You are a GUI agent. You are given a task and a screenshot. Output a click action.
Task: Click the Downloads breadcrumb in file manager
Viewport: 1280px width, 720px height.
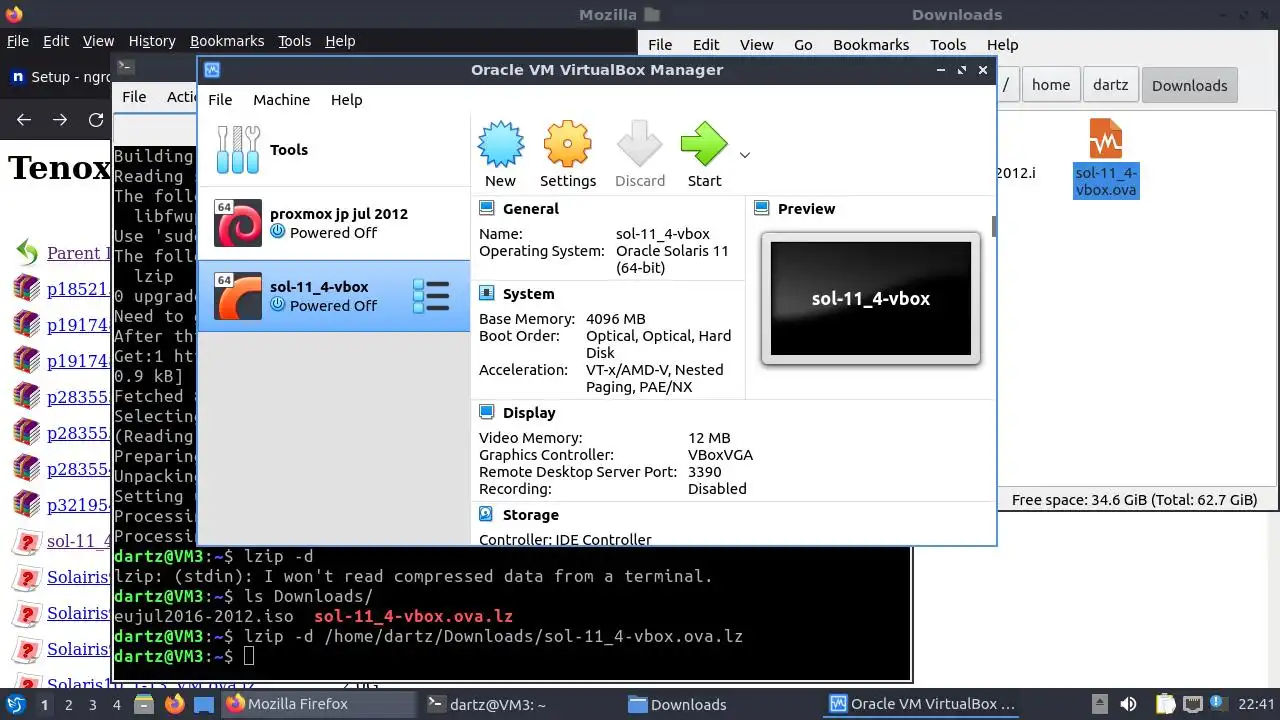point(1189,85)
